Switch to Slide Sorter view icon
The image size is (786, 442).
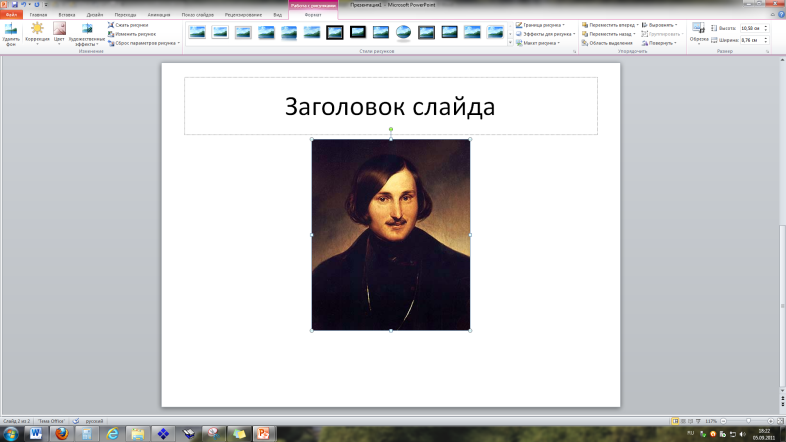point(683,421)
